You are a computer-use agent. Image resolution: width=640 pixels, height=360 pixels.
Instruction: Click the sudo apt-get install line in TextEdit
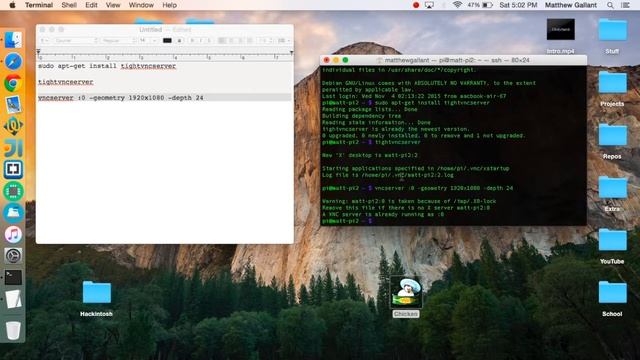[107, 66]
